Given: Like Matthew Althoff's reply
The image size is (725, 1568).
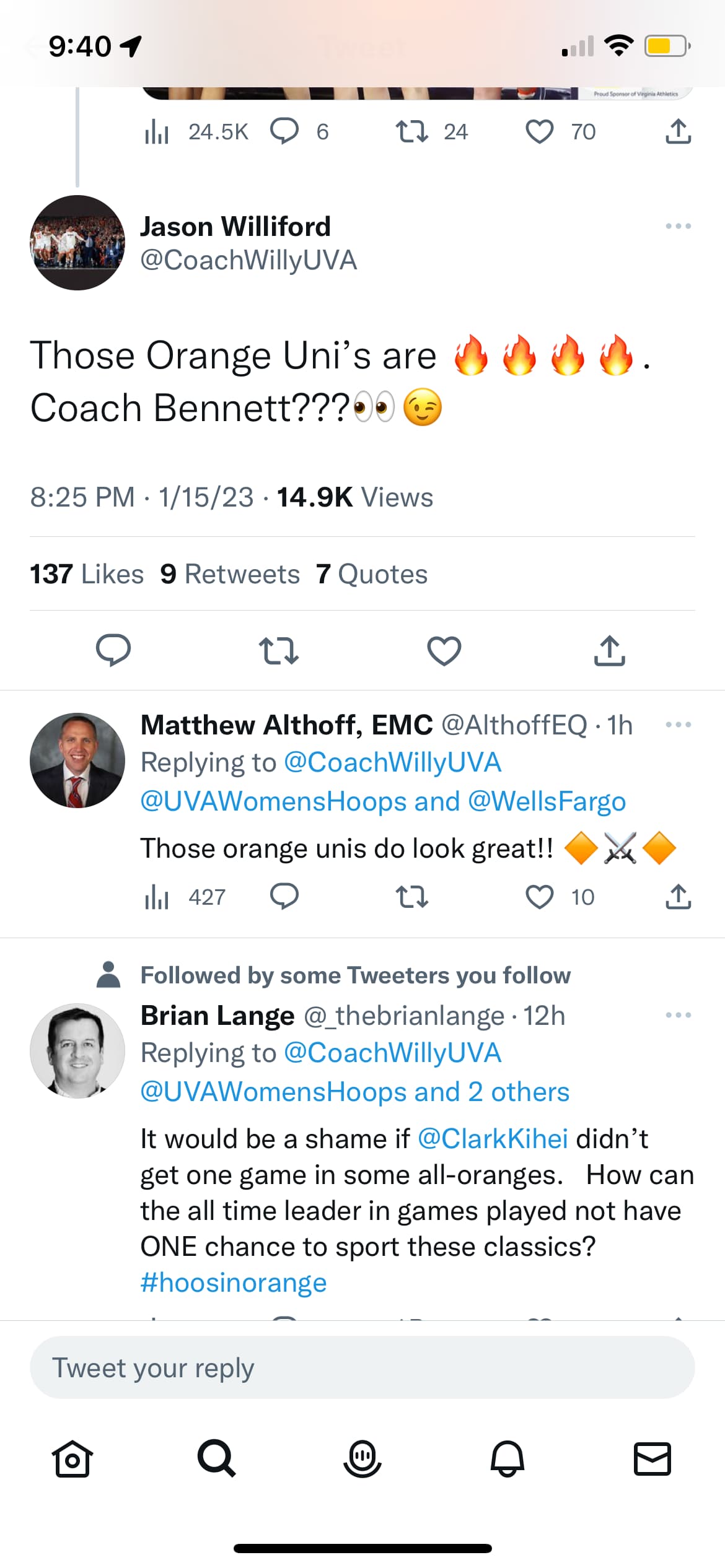Looking at the screenshot, I should [539, 897].
